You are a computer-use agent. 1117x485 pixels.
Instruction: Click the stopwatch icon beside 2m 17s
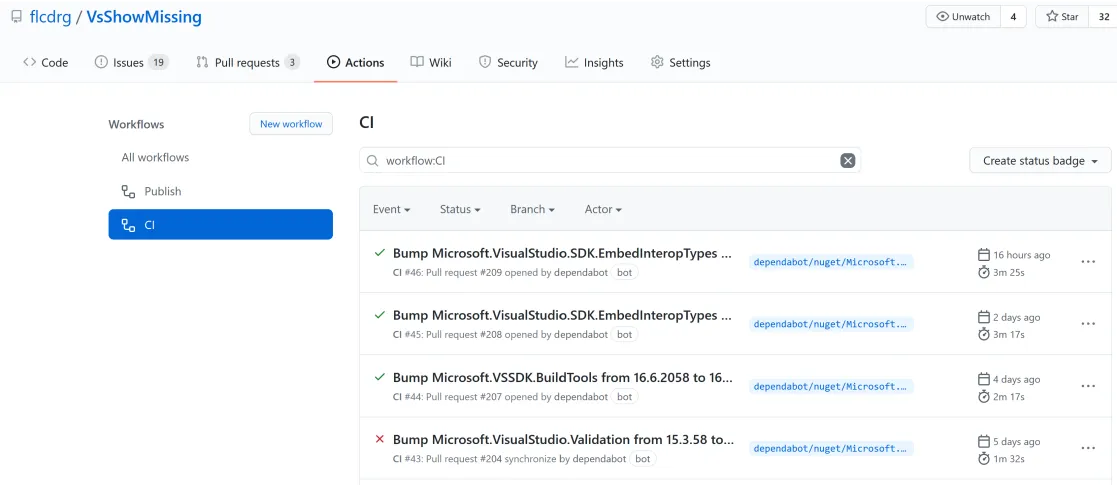point(984,396)
